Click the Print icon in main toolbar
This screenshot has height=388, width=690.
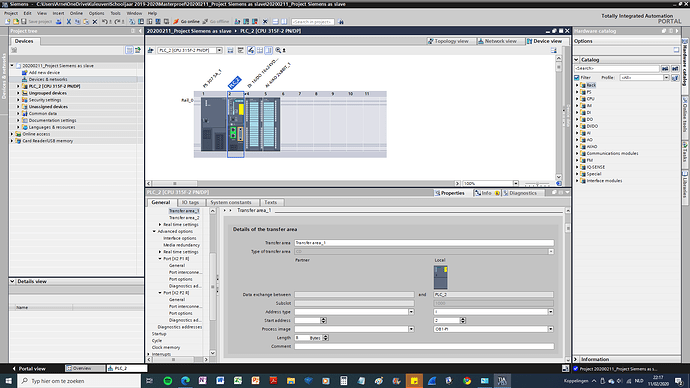click(59, 22)
